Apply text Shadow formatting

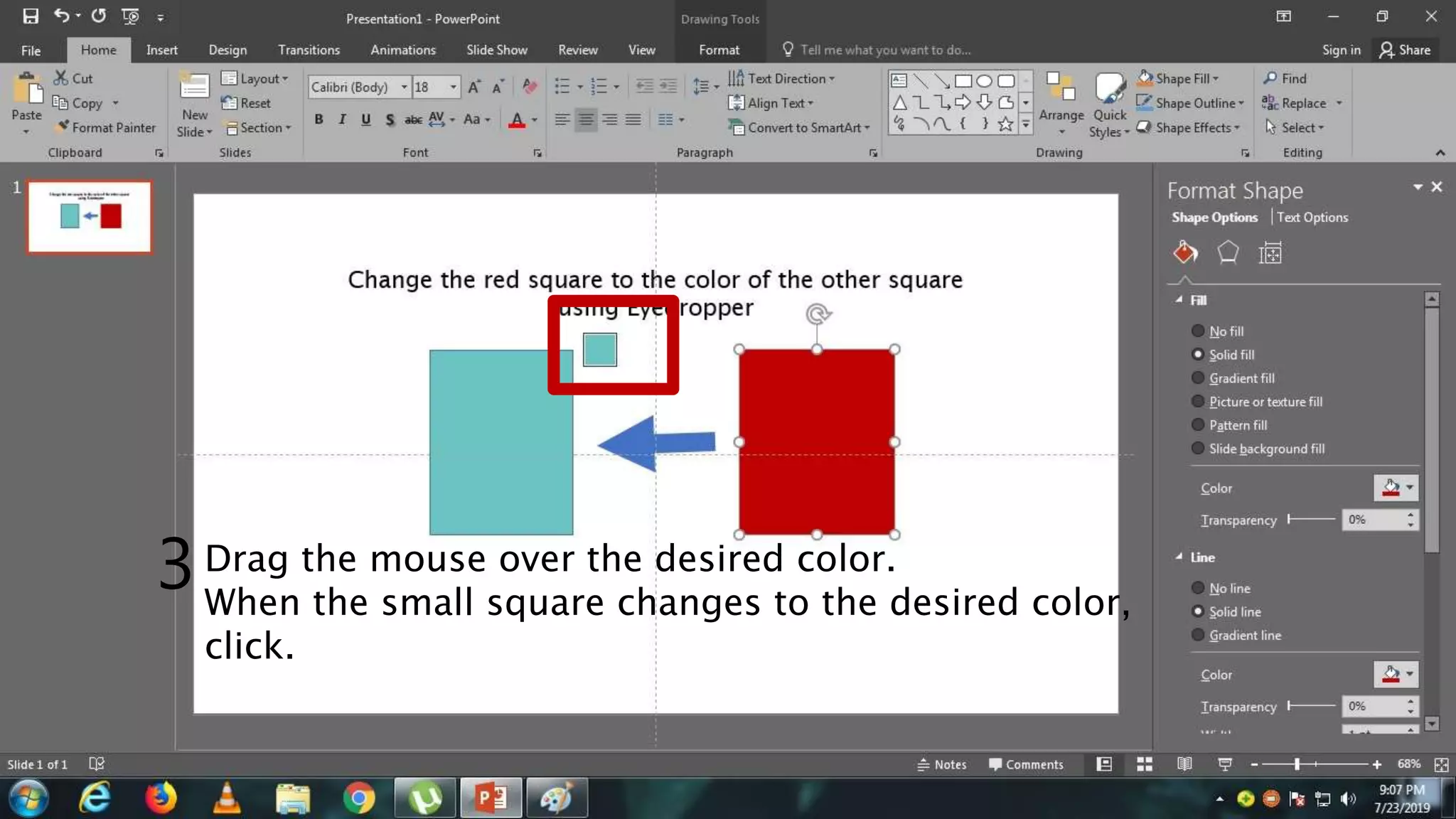pyautogui.click(x=390, y=119)
